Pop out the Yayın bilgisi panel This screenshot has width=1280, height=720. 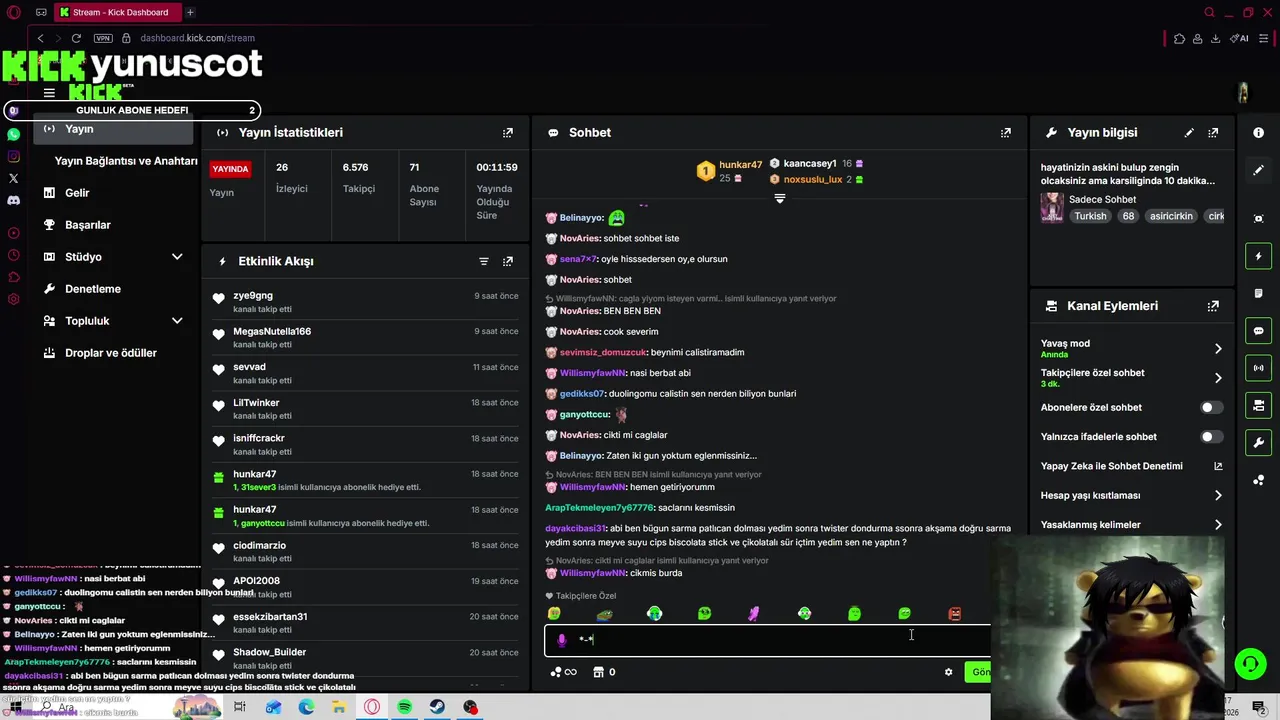[1213, 132]
